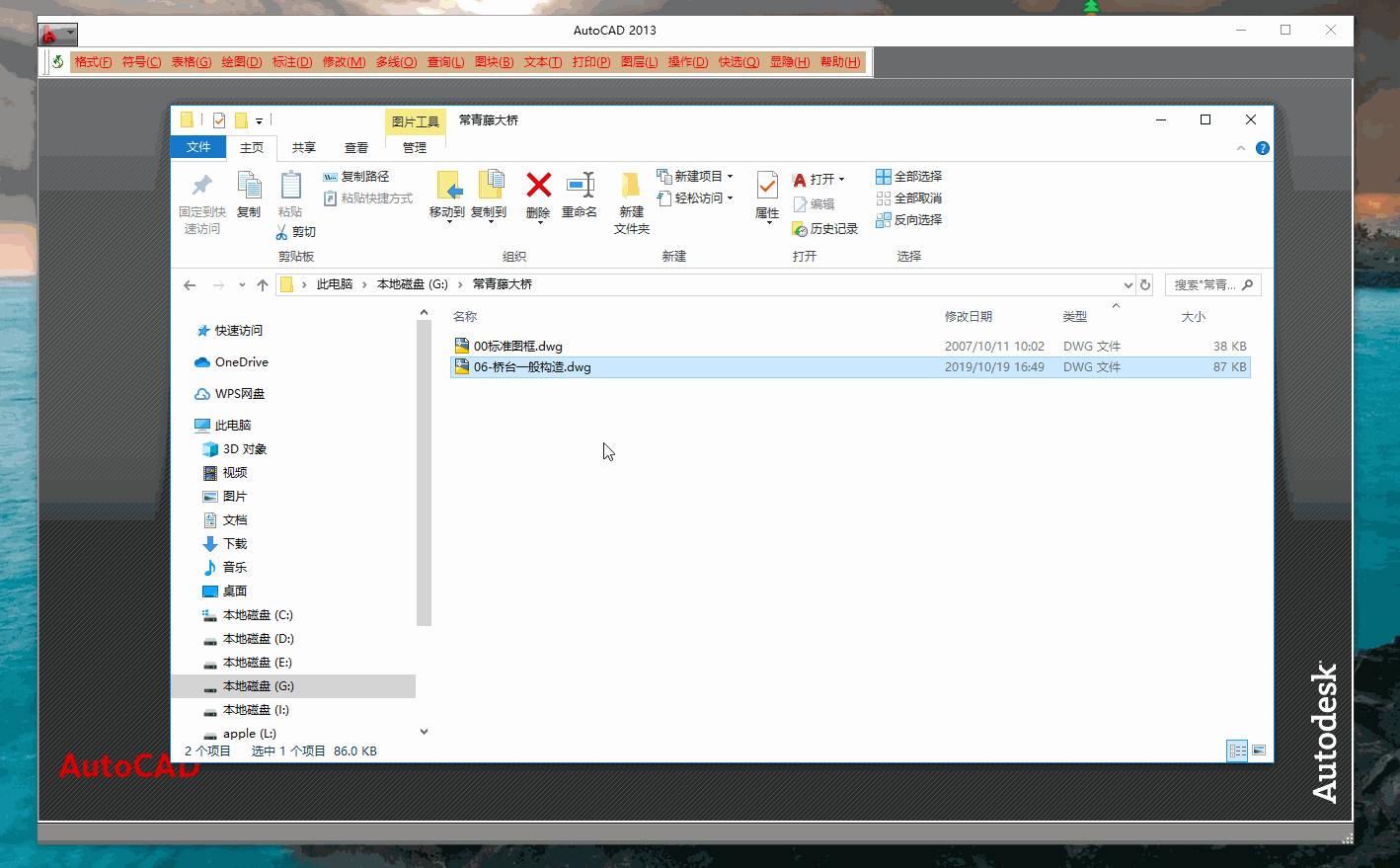The width and height of the screenshot is (1400, 868).
Task: Click the Rename (重命名) icon
Action: 580,185
